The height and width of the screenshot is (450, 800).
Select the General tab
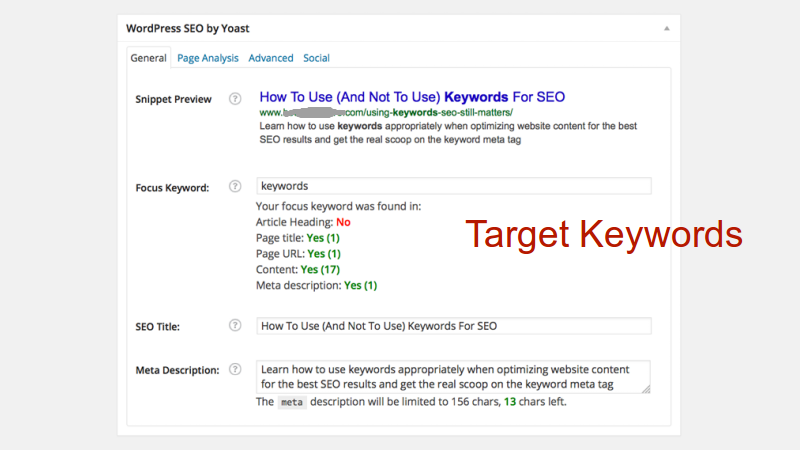click(x=148, y=58)
